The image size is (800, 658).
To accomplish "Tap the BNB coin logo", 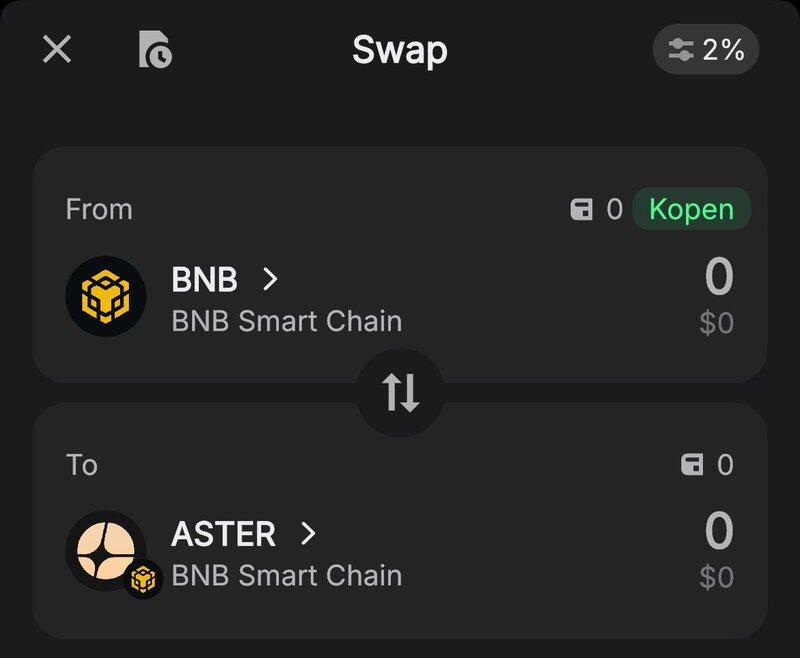I will (x=106, y=296).
